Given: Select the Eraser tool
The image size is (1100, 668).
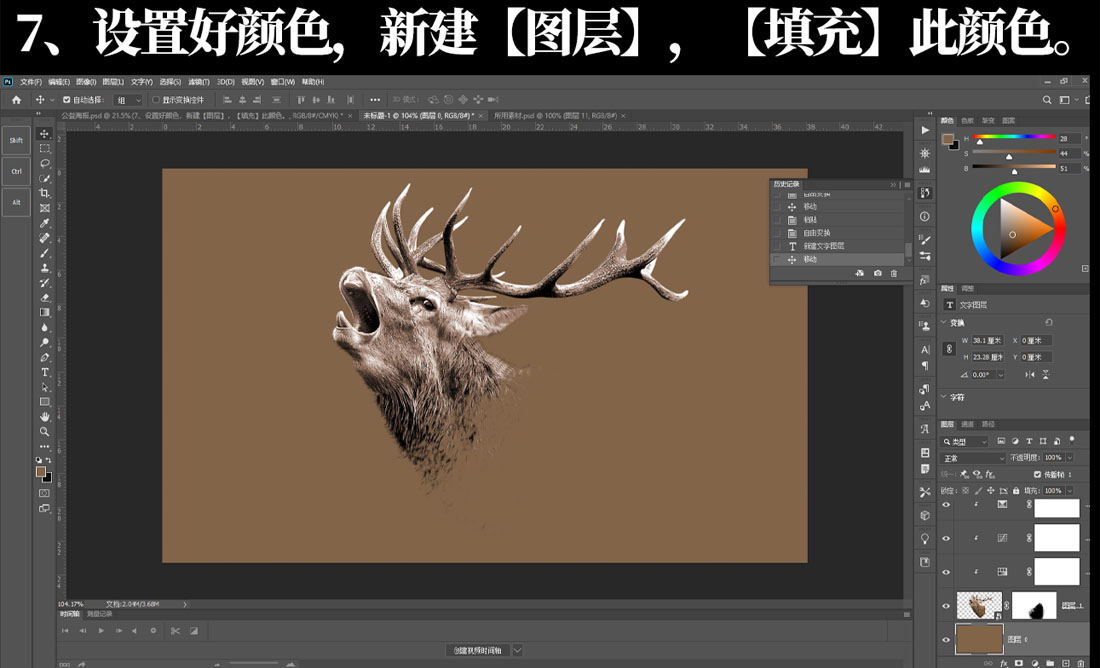Looking at the screenshot, I should pyautogui.click(x=45, y=298).
